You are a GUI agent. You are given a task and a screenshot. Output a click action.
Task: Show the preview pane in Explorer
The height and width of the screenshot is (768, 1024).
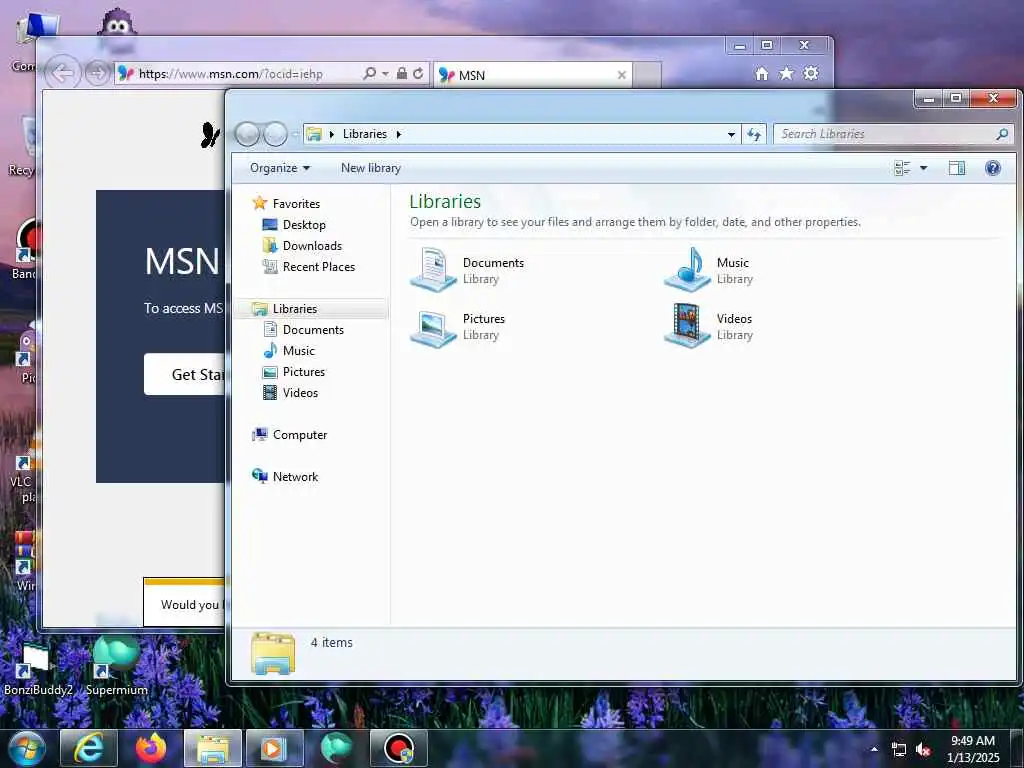(957, 168)
